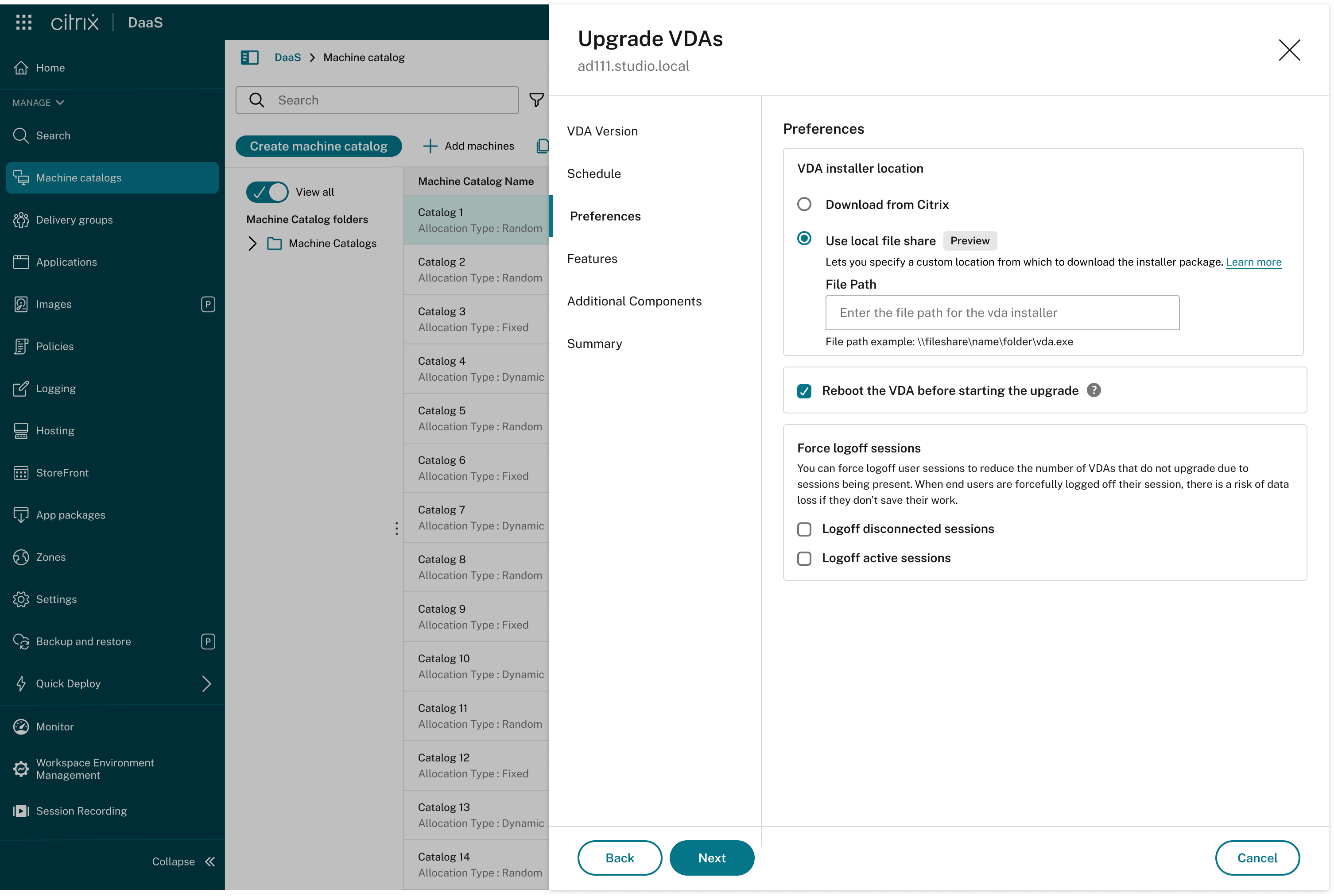Open the Citrix app launcher grid icon
The image size is (1334, 896).
(x=23, y=22)
